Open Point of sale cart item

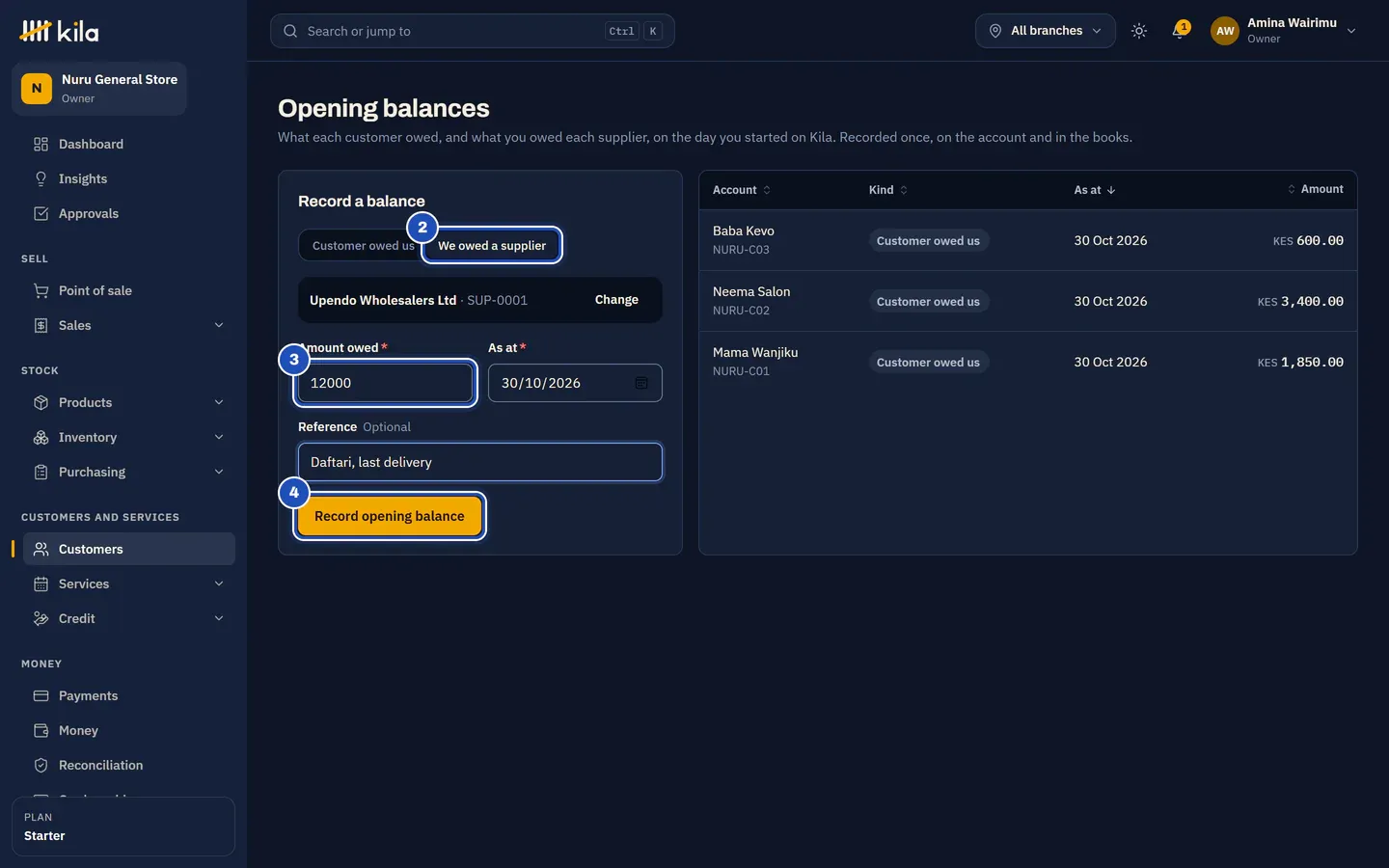point(129,290)
